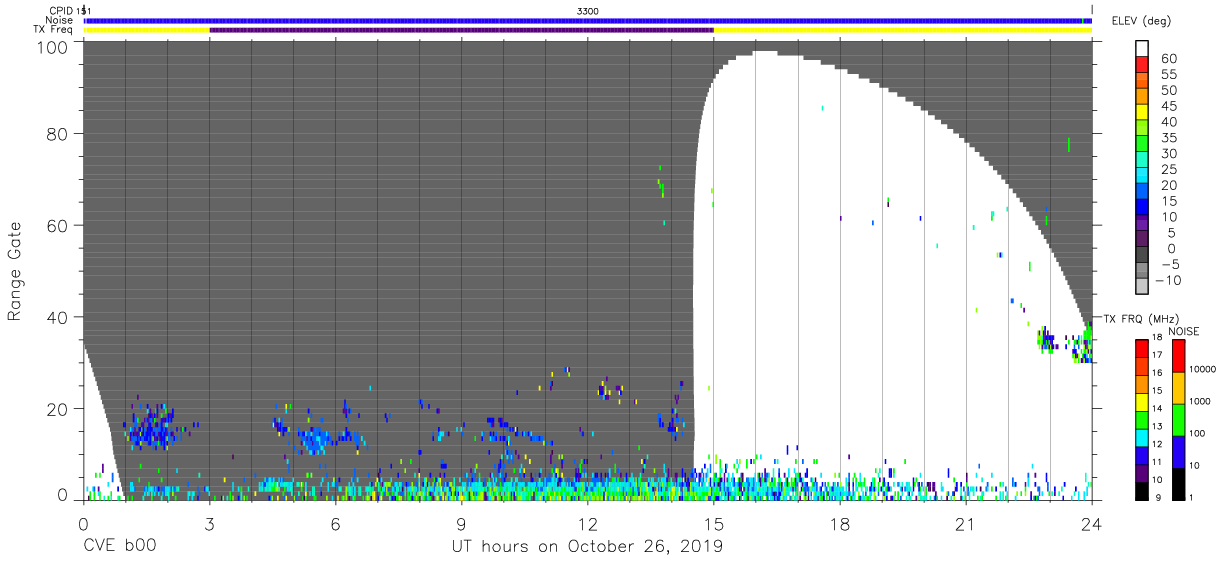Click the 80 range gate tick label
The width and height of the screenshot is (1228, 567).
tap(56, 133)
